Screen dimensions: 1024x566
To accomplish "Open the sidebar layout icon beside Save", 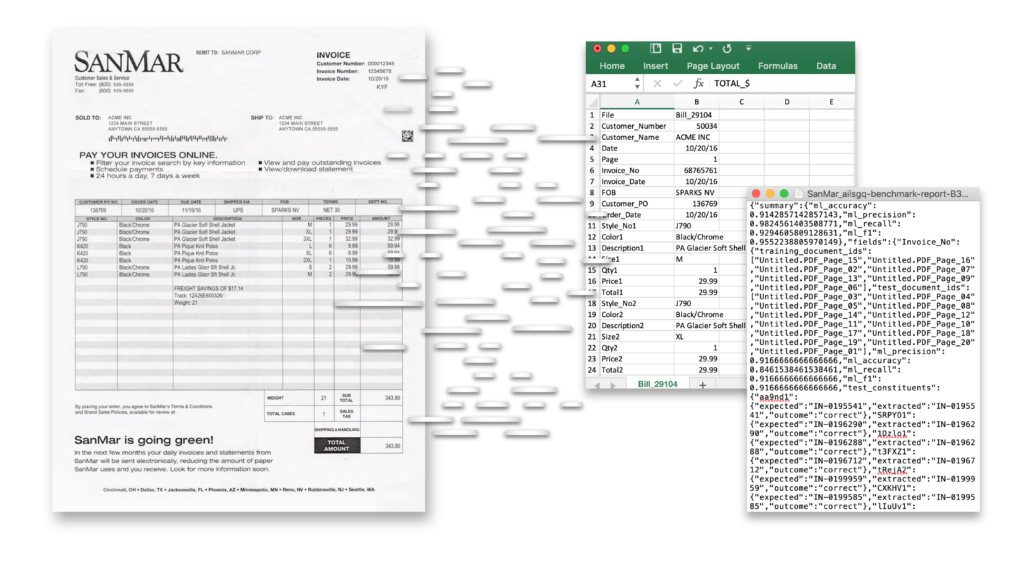I will coord(655,48).
